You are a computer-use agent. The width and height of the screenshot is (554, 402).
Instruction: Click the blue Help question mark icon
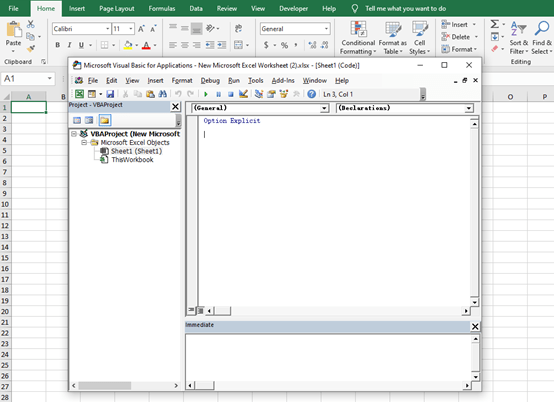coord(311,94)
